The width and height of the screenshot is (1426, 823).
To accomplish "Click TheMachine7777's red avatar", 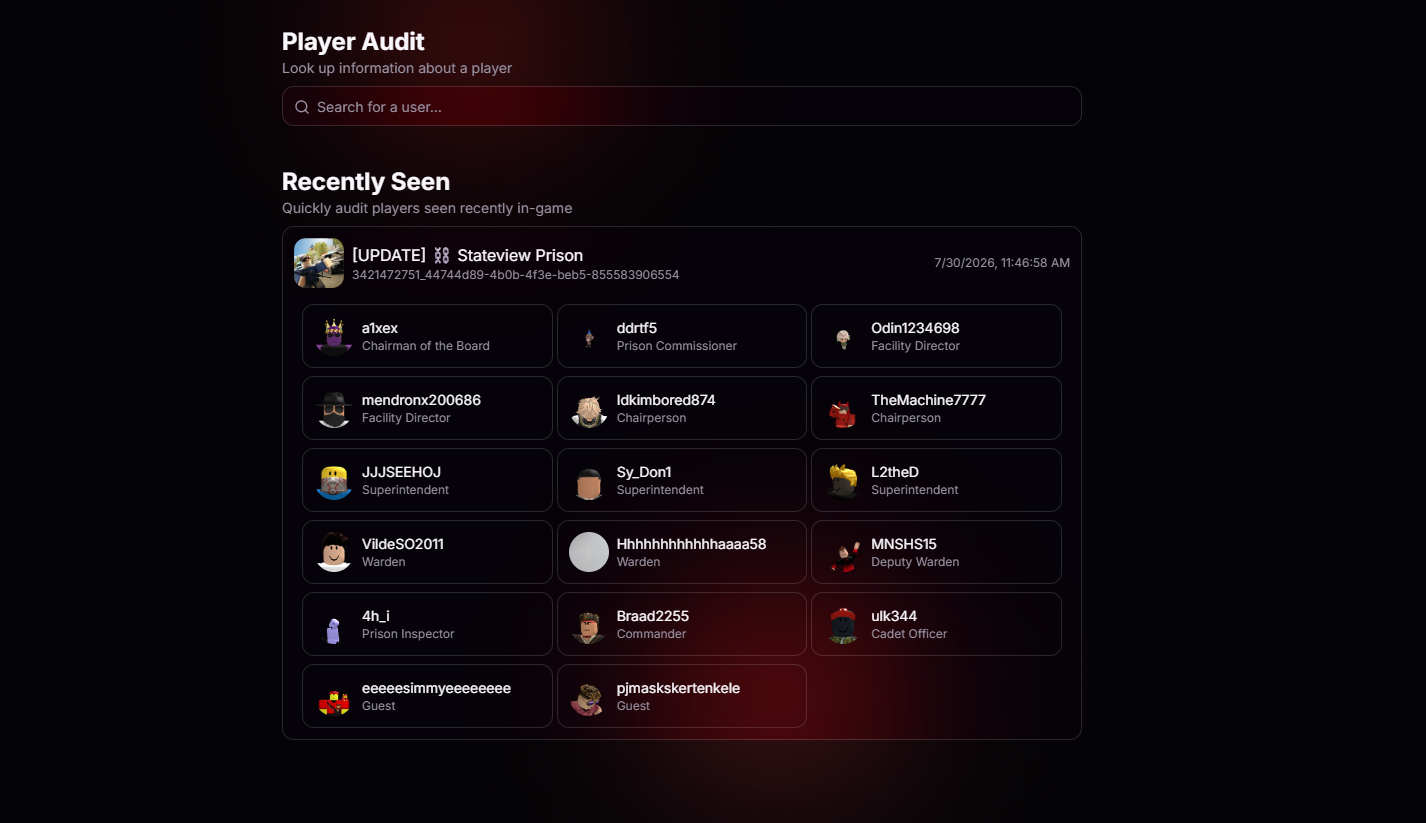I will 843,408.
